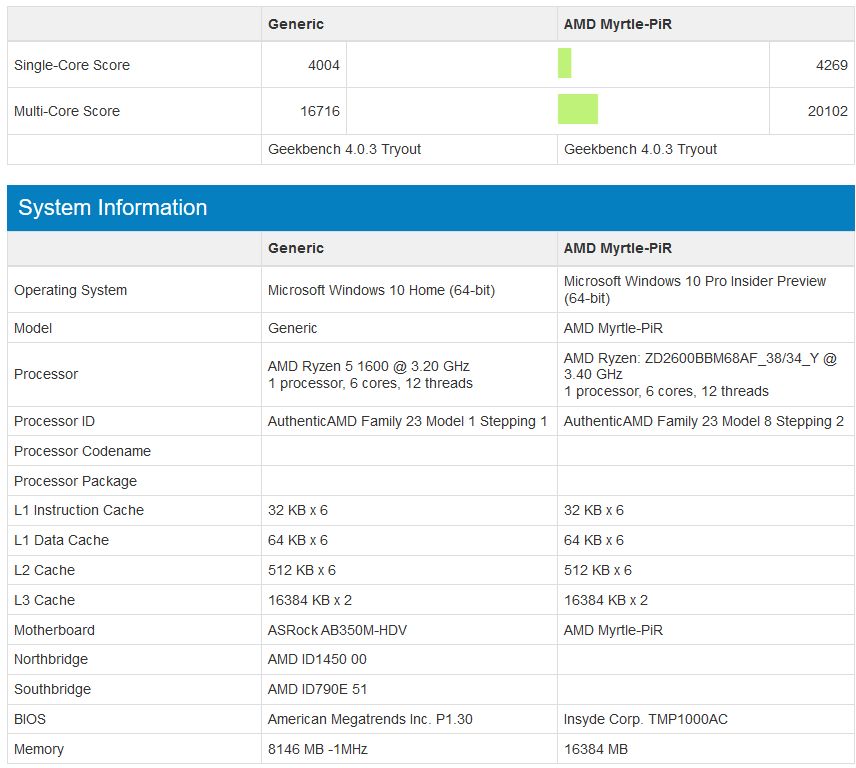
Task: Select the Single-Core Score label
Action: click(72, 65)
